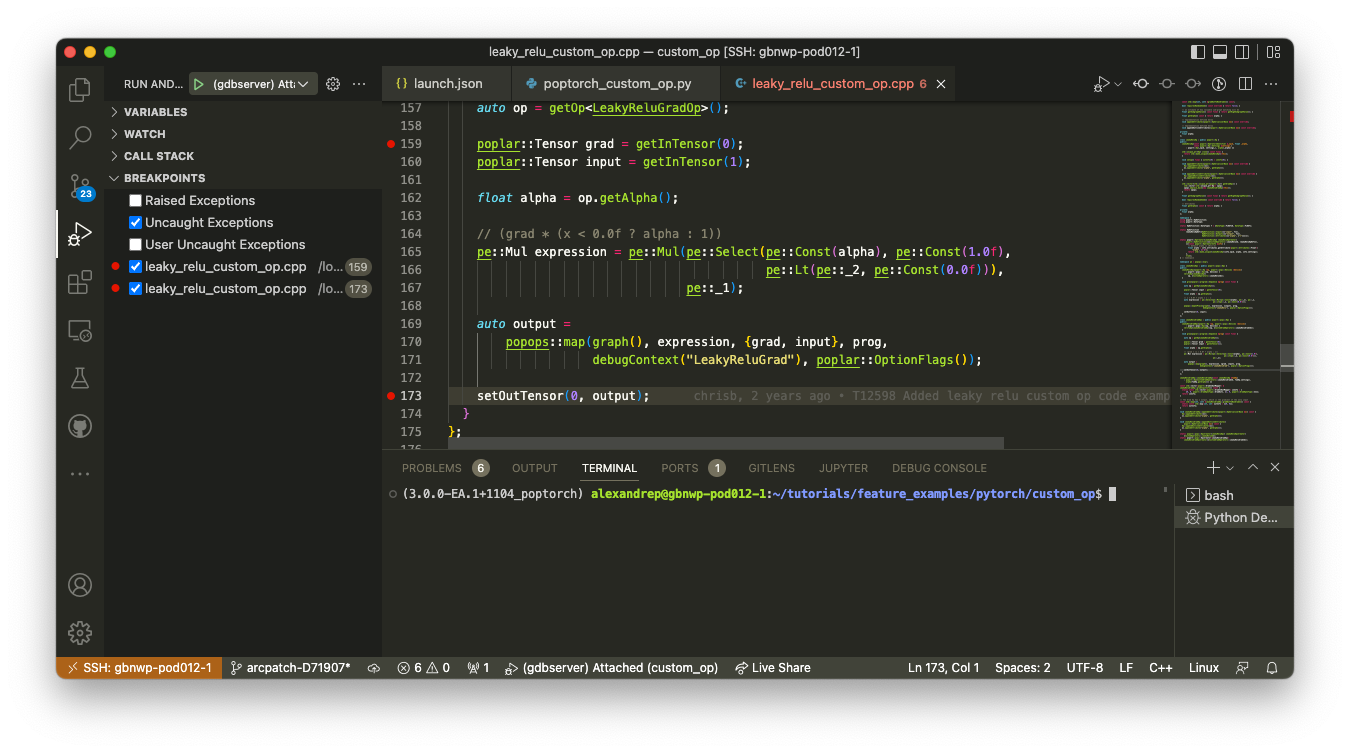1350x753 pixels.
Task: Click the errors and warnings indicator in status bar
Action: coord(423,667)
